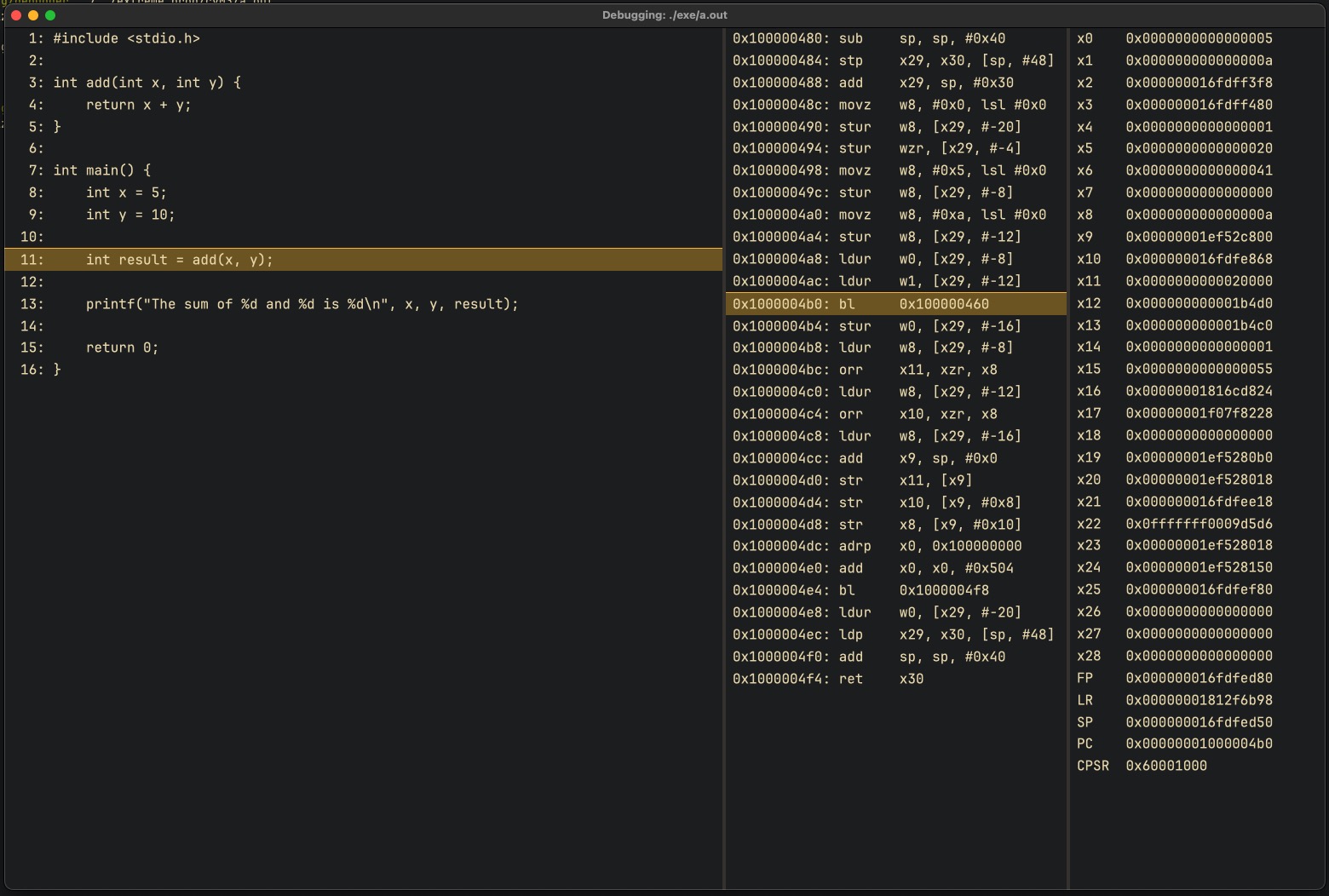The image size is (1329, 896).
Task: Click source line 4 'return x + y;'
Action: (138, 105)
